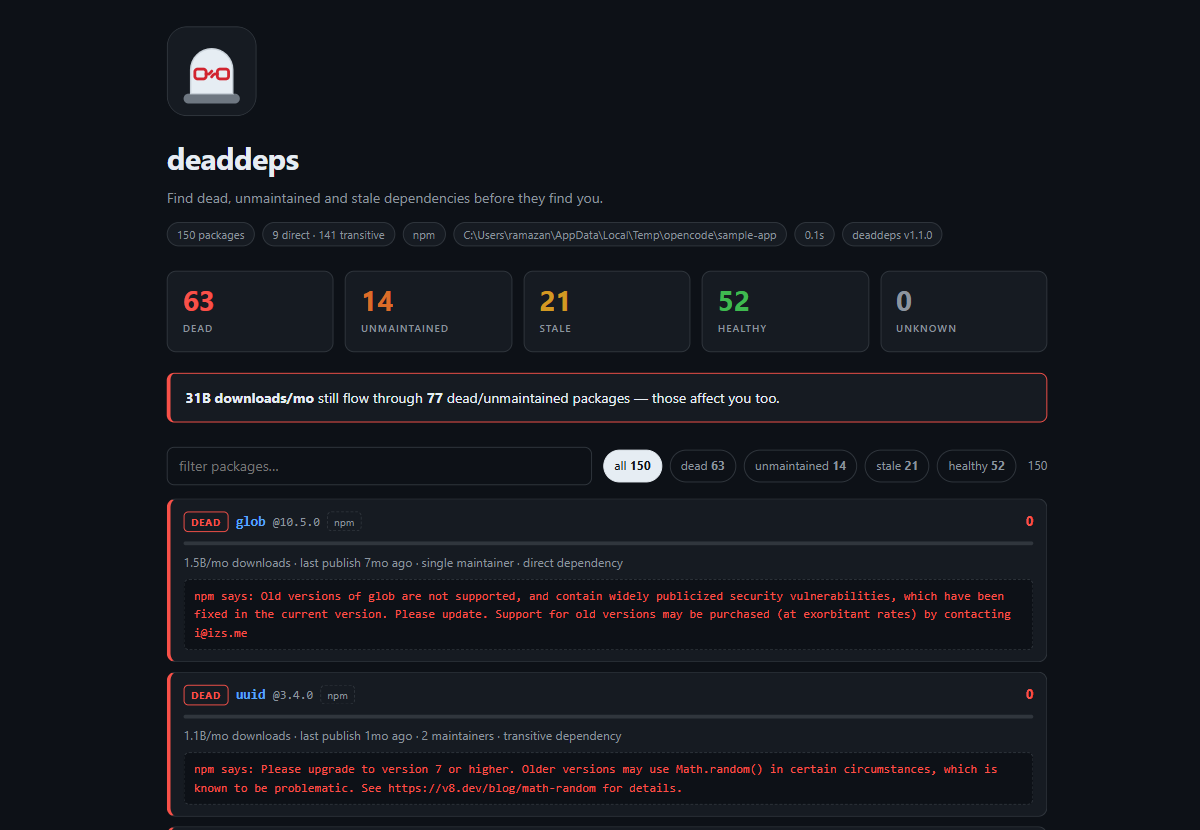Click the deaddeps tombstone logo icon
The height and width of the screenshot is (830, 1200).
point(211,71)
